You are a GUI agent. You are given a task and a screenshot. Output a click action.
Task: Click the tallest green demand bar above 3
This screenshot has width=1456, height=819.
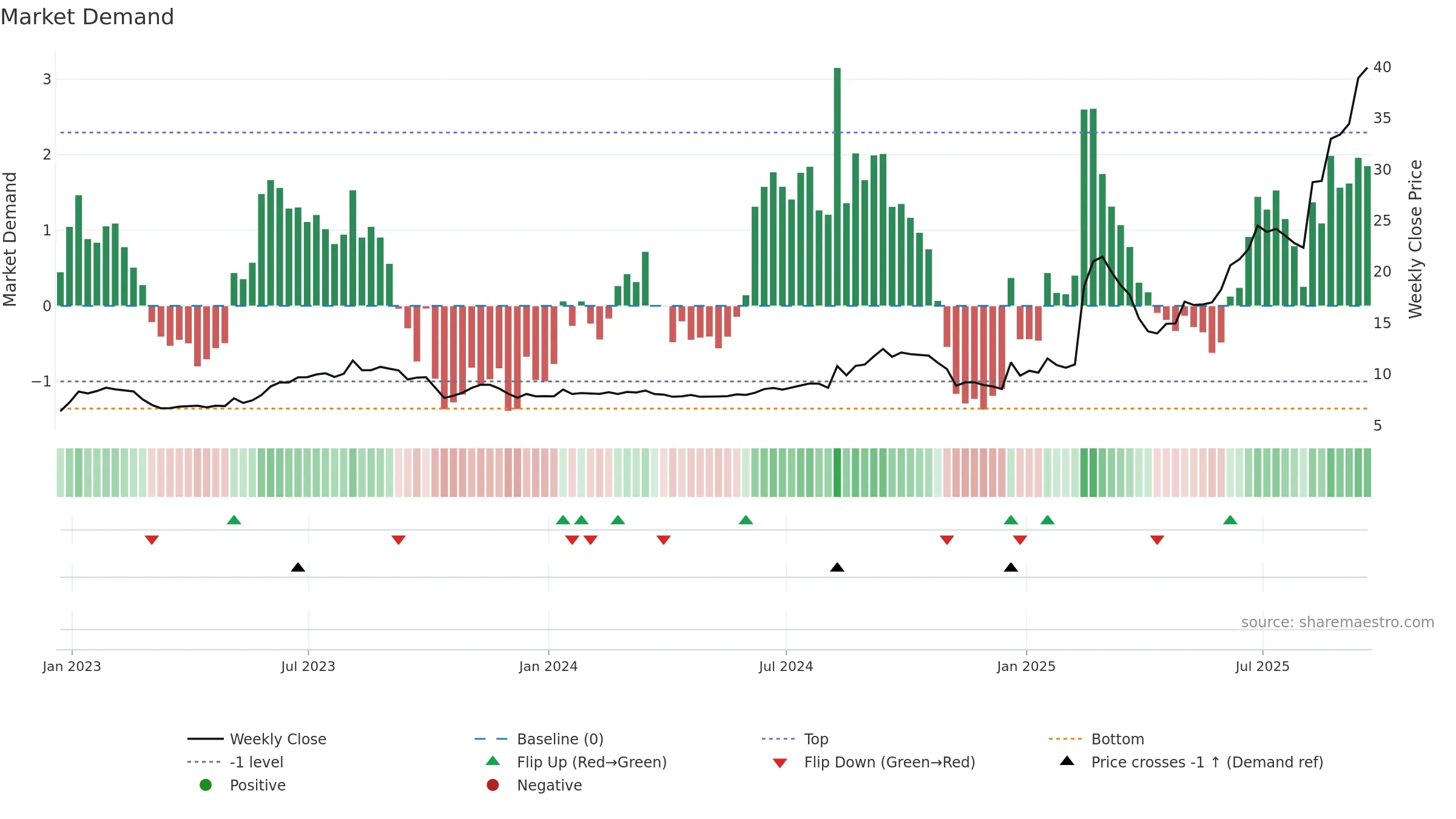(x=837, y=186)
